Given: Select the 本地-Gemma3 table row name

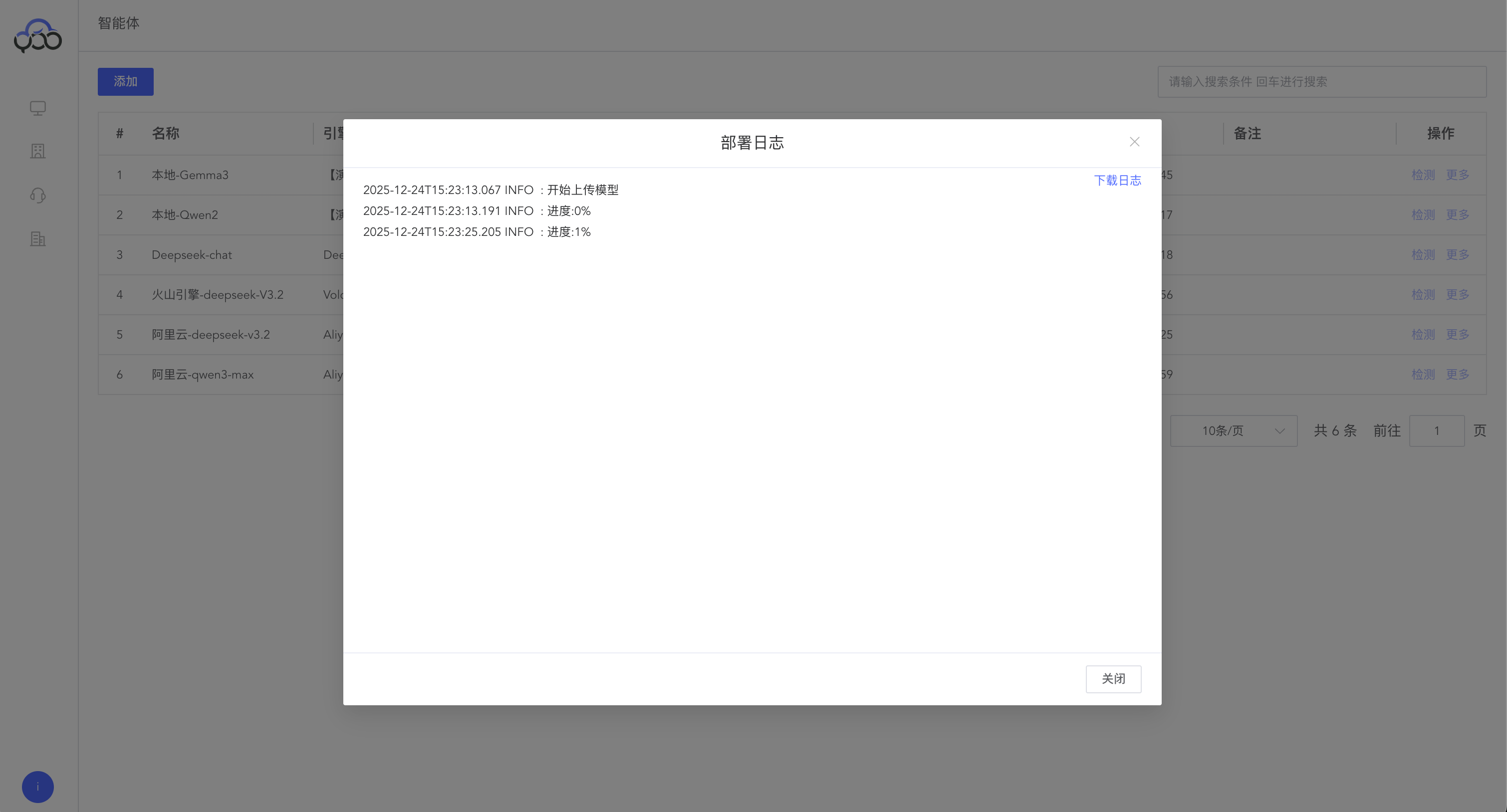Looking at the screenshot, I should (x=190, y=175).
